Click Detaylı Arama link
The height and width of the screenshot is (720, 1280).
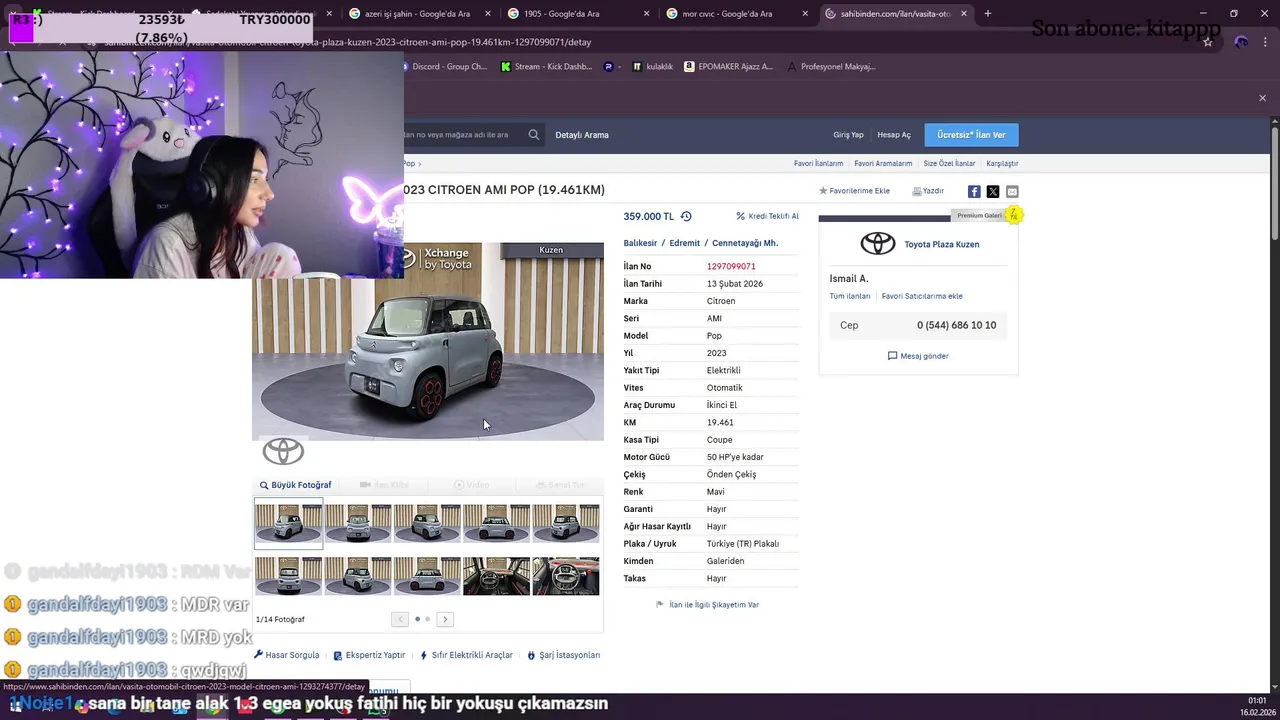click(x=582, y=135)
